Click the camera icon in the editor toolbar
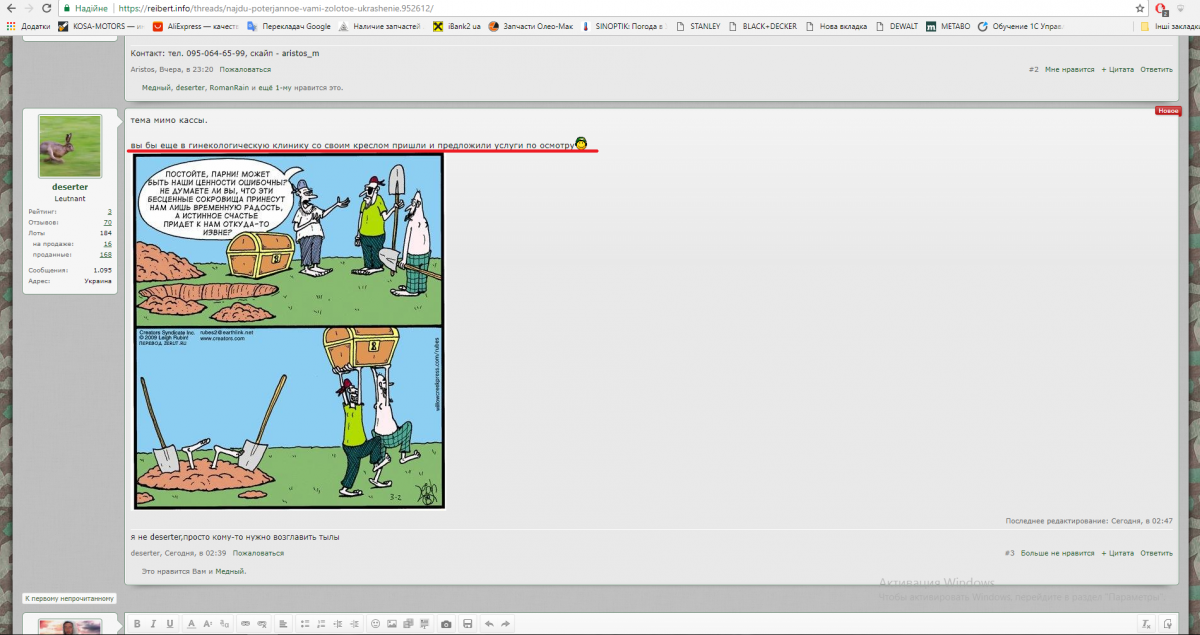This screenshot has width=1200, height=635. [x=446, y=624]
